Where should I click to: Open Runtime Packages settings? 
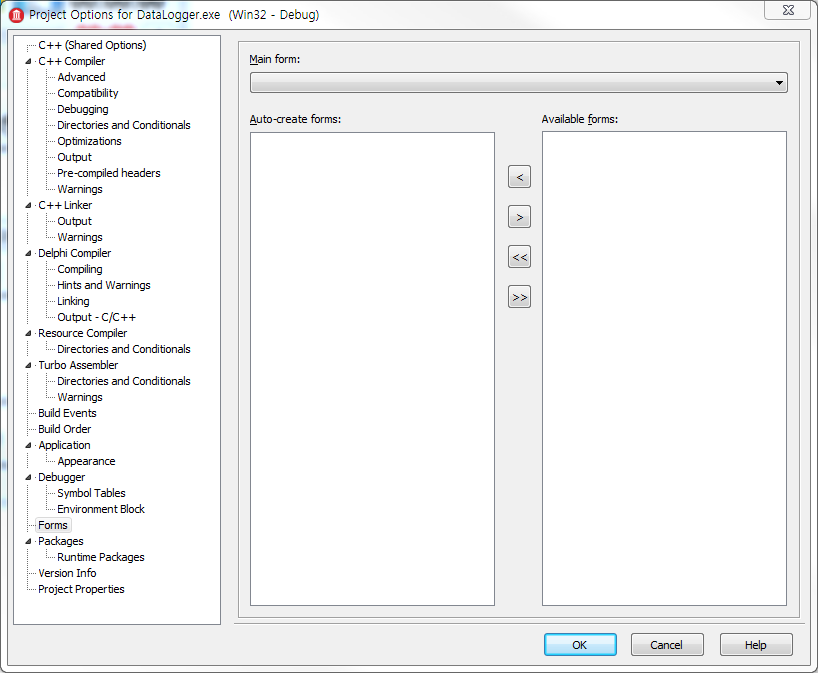click(100, 557)
